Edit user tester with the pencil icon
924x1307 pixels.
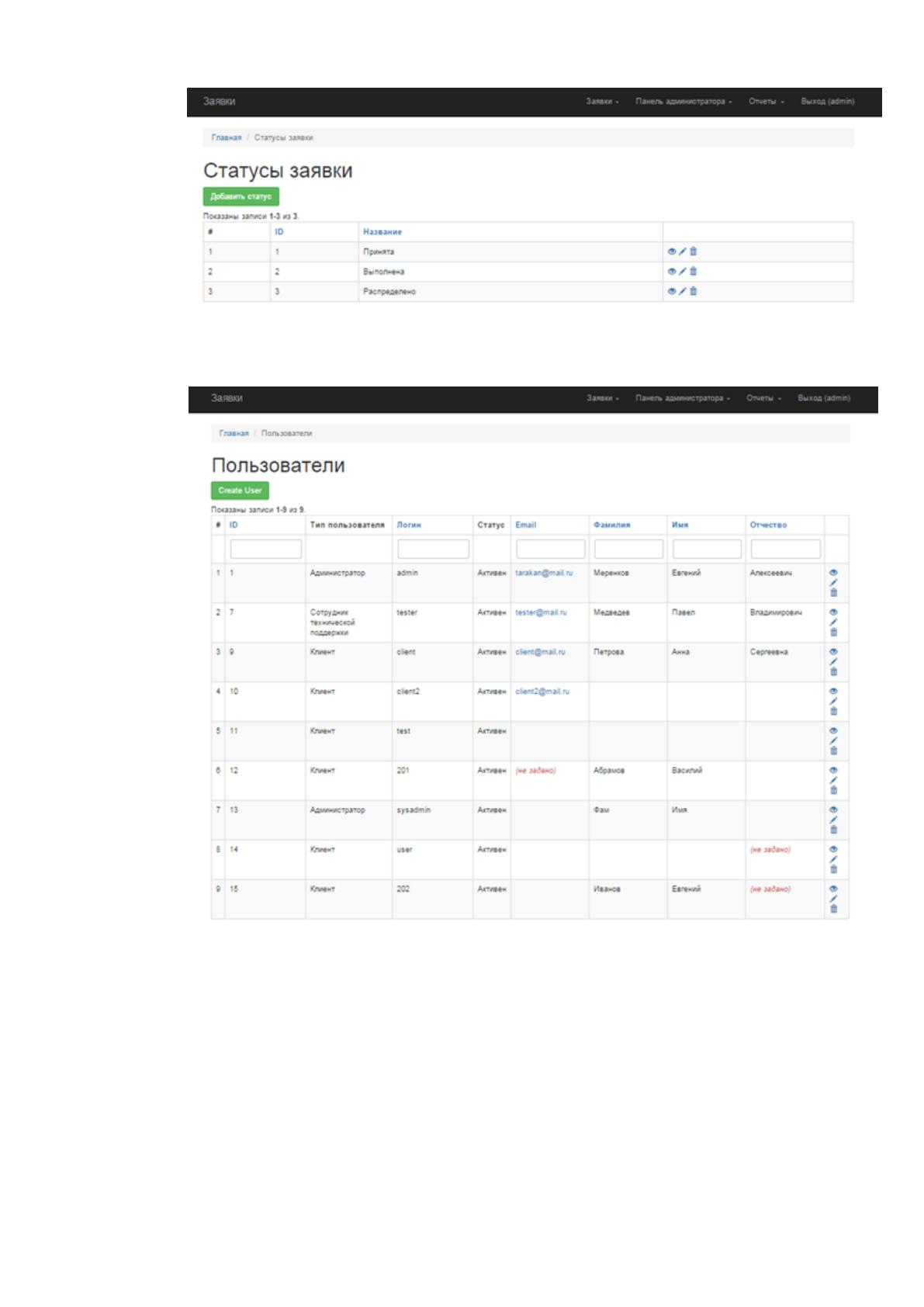point(834,622)
